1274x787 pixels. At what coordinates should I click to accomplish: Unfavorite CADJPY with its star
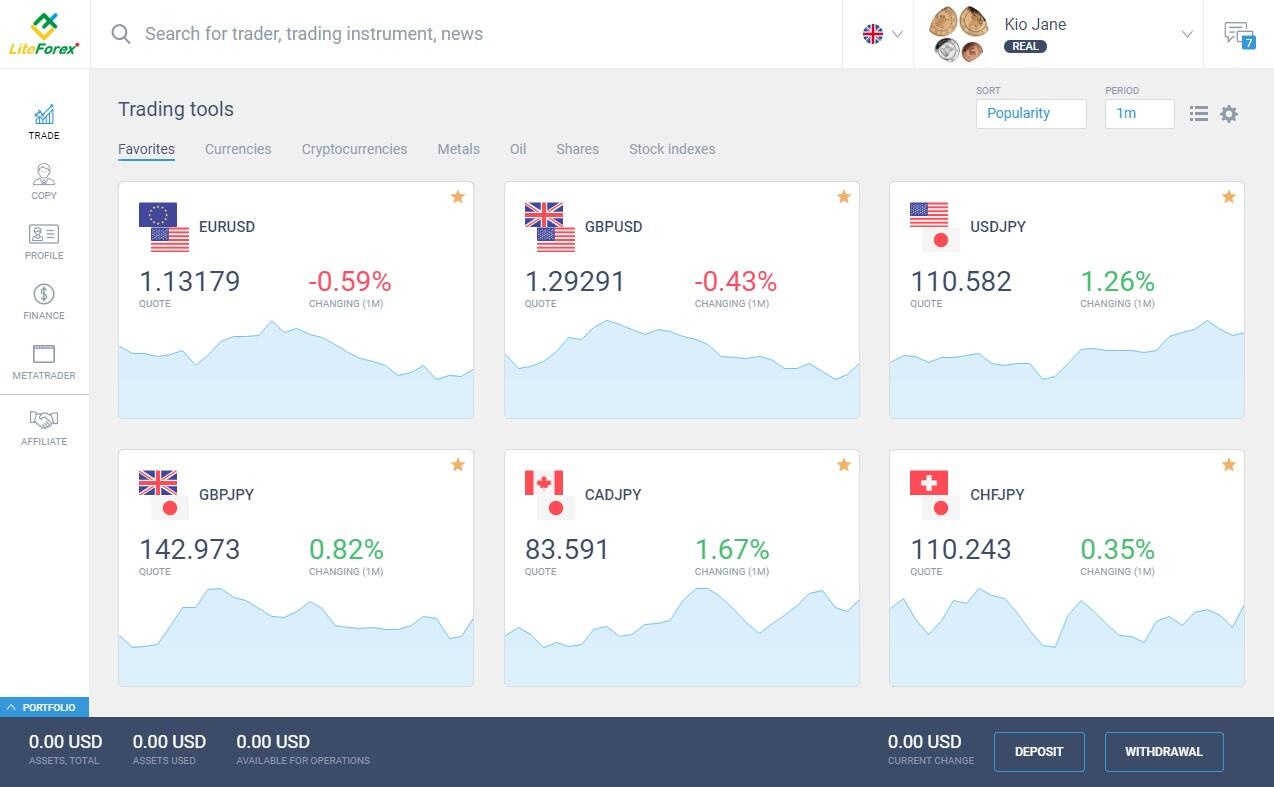point(844,465)
